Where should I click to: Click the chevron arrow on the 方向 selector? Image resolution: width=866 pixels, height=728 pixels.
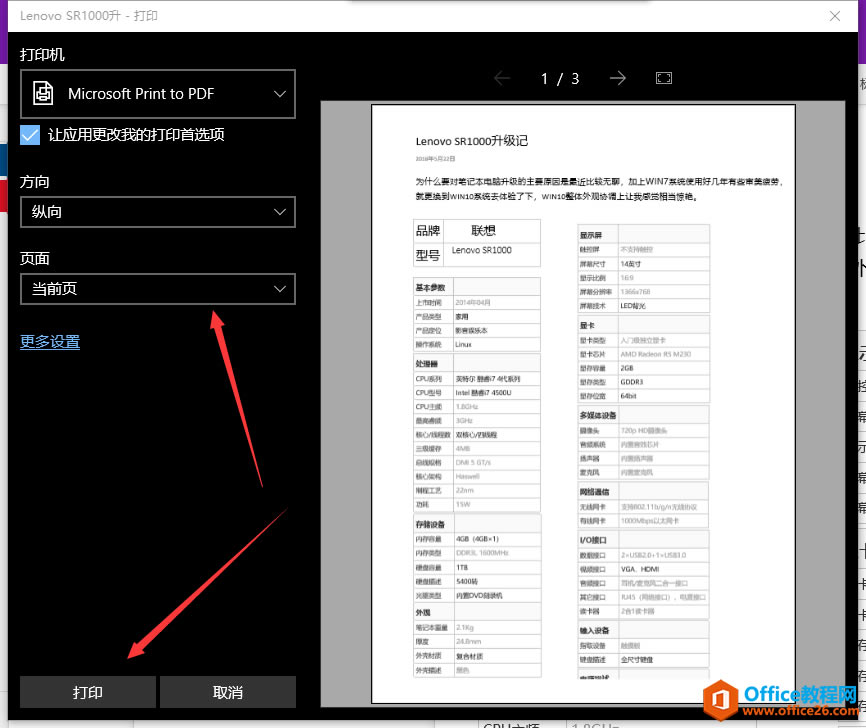click(x=281, y=212)
